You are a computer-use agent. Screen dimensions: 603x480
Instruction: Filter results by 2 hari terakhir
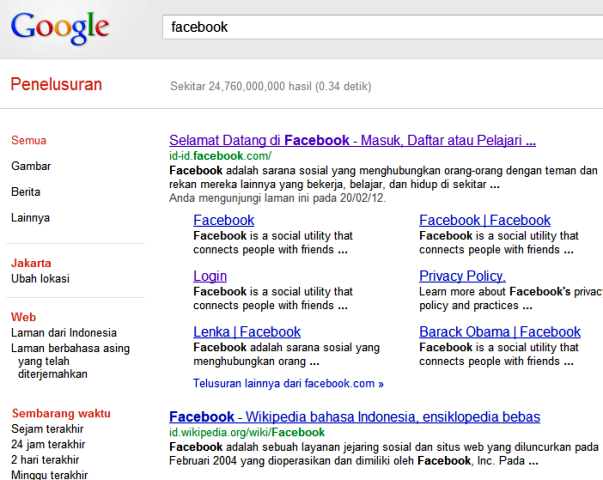tap(44, 460)
